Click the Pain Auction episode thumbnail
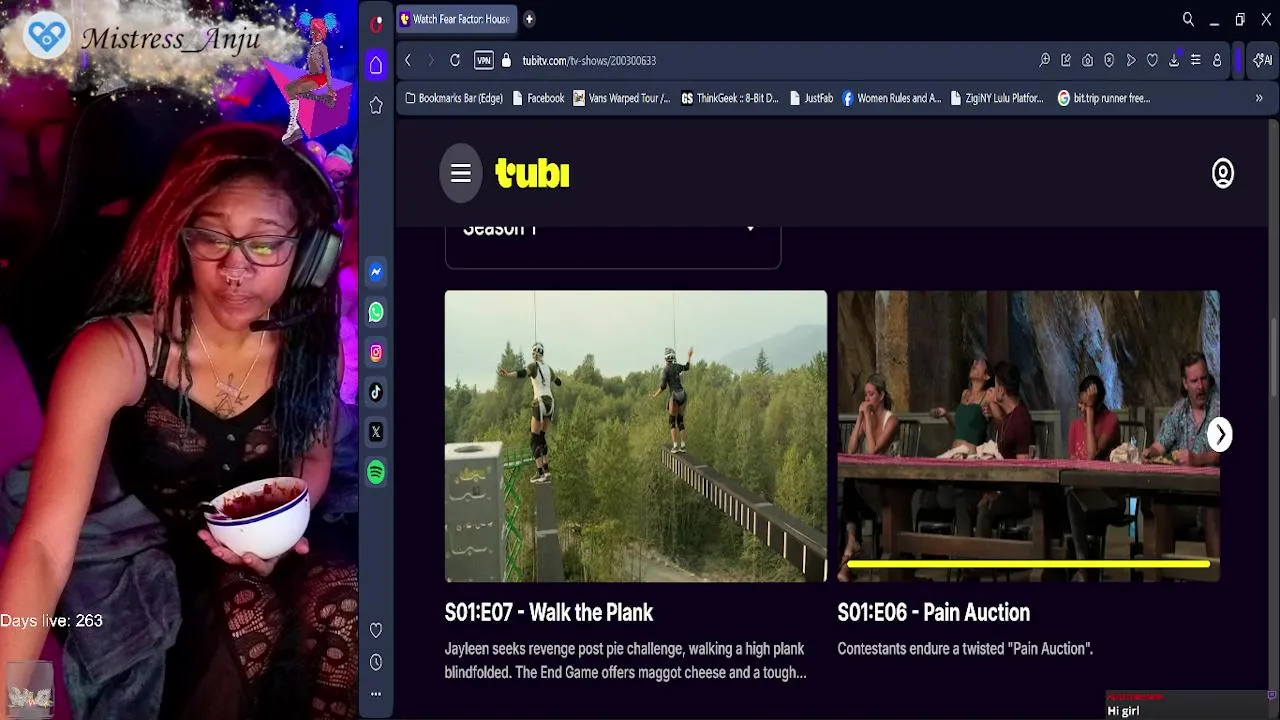The image size is (1280, 720). pos(1028,436)
